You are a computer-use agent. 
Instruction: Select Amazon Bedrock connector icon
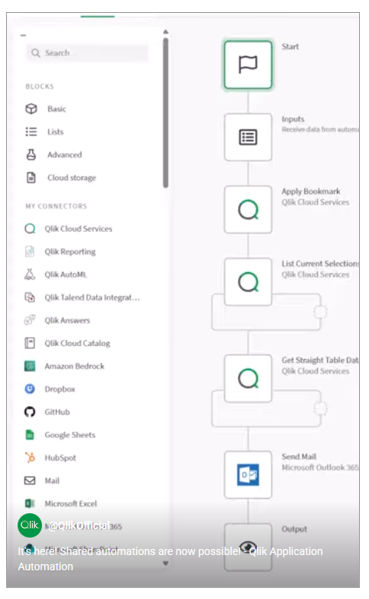pos(30,366)
